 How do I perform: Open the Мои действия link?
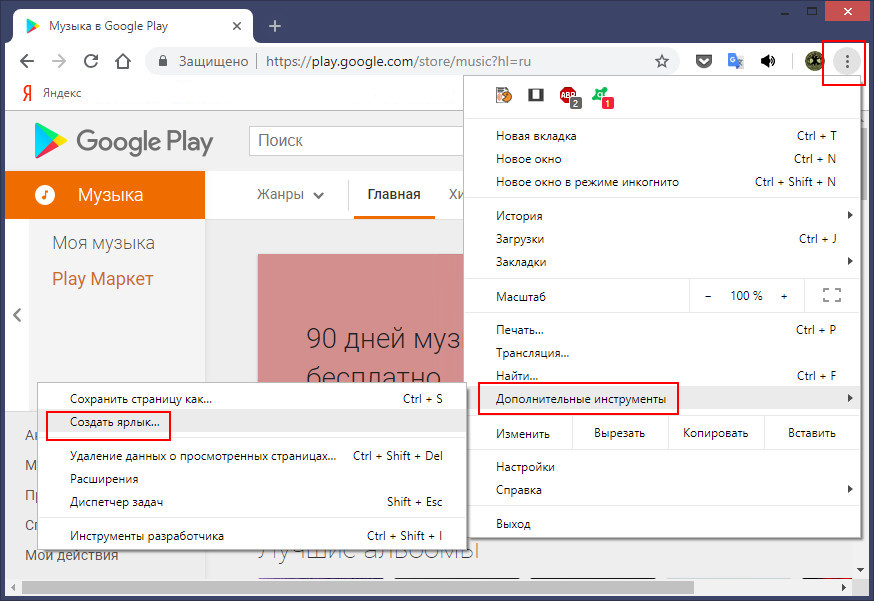pos(72,555)
